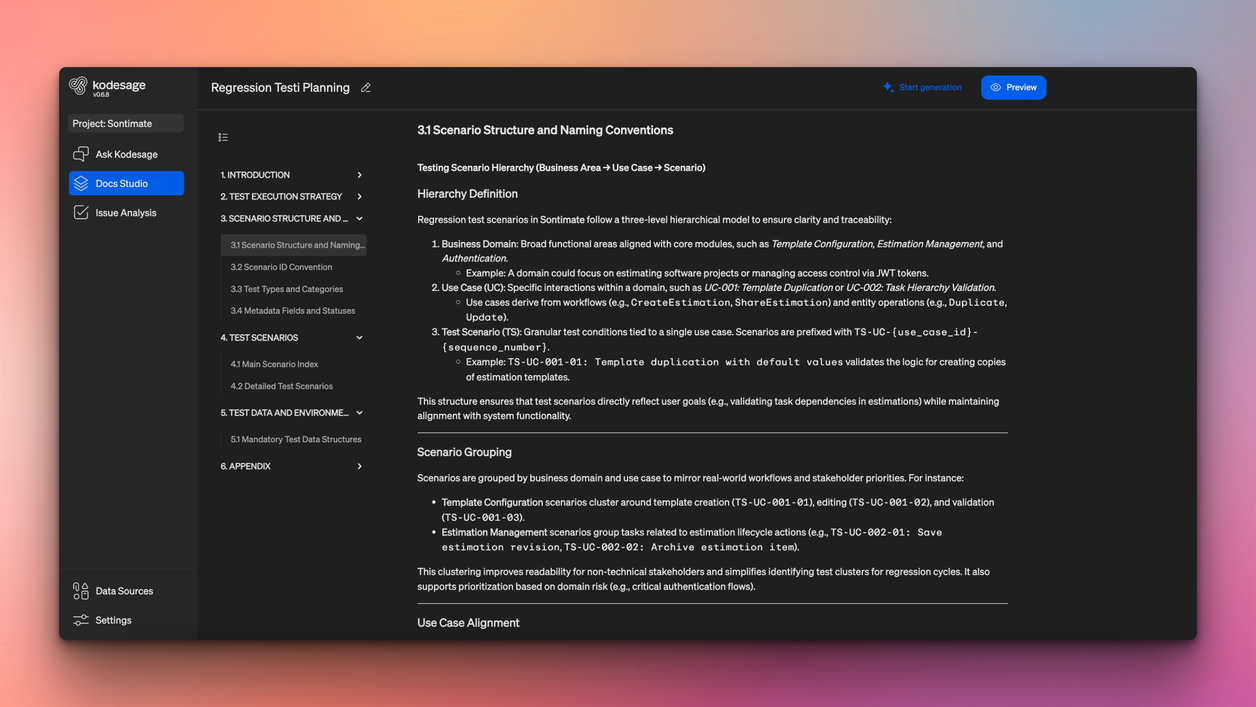Click the Issue Analysis checkmark icon

click(82, 212)
